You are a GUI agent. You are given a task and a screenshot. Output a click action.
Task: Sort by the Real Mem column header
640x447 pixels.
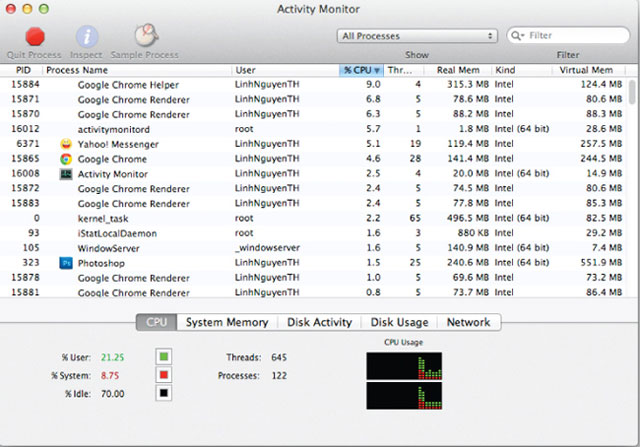pos(458,71)
